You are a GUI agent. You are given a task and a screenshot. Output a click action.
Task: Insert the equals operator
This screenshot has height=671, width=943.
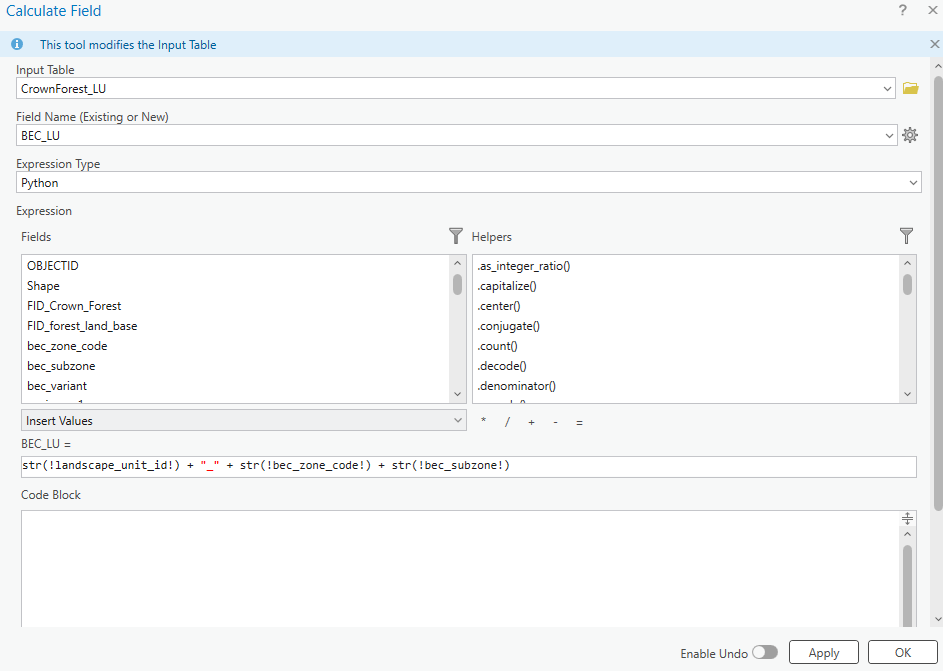click(x=579, y=422)
